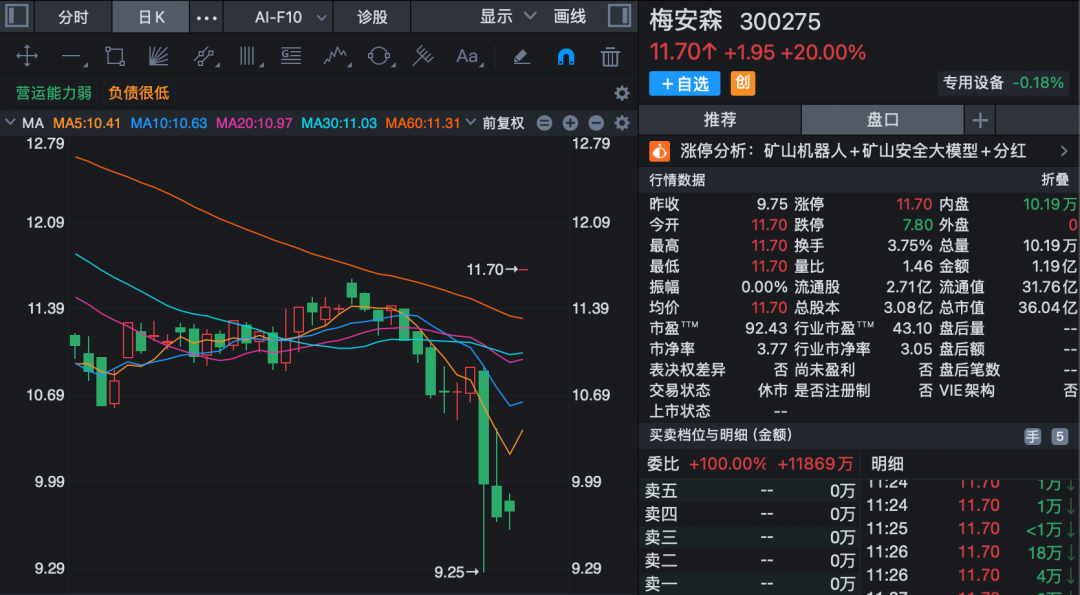Open the gear settings beside the tags
The height and width of the screenshot is (595, 1080).
tap(622, 93)
